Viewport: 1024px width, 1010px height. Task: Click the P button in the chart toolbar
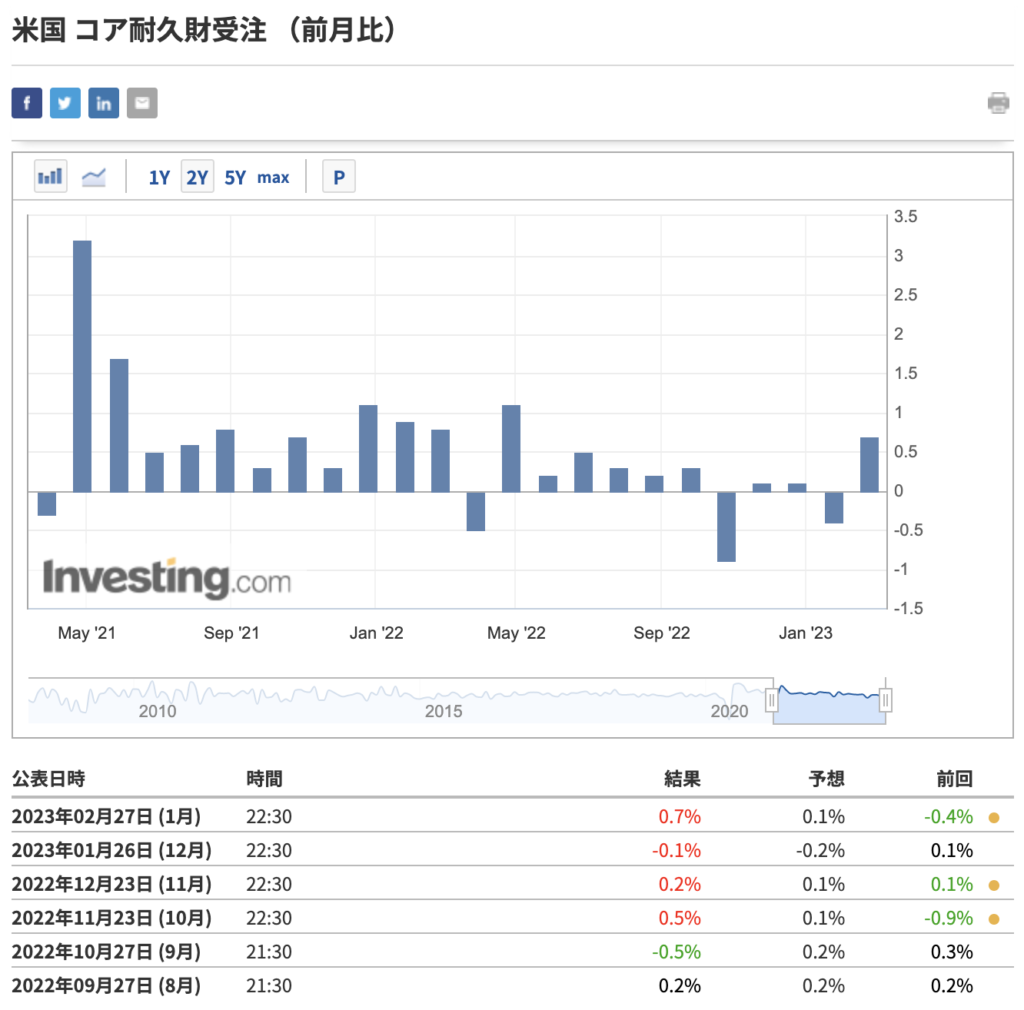[339, 177]
